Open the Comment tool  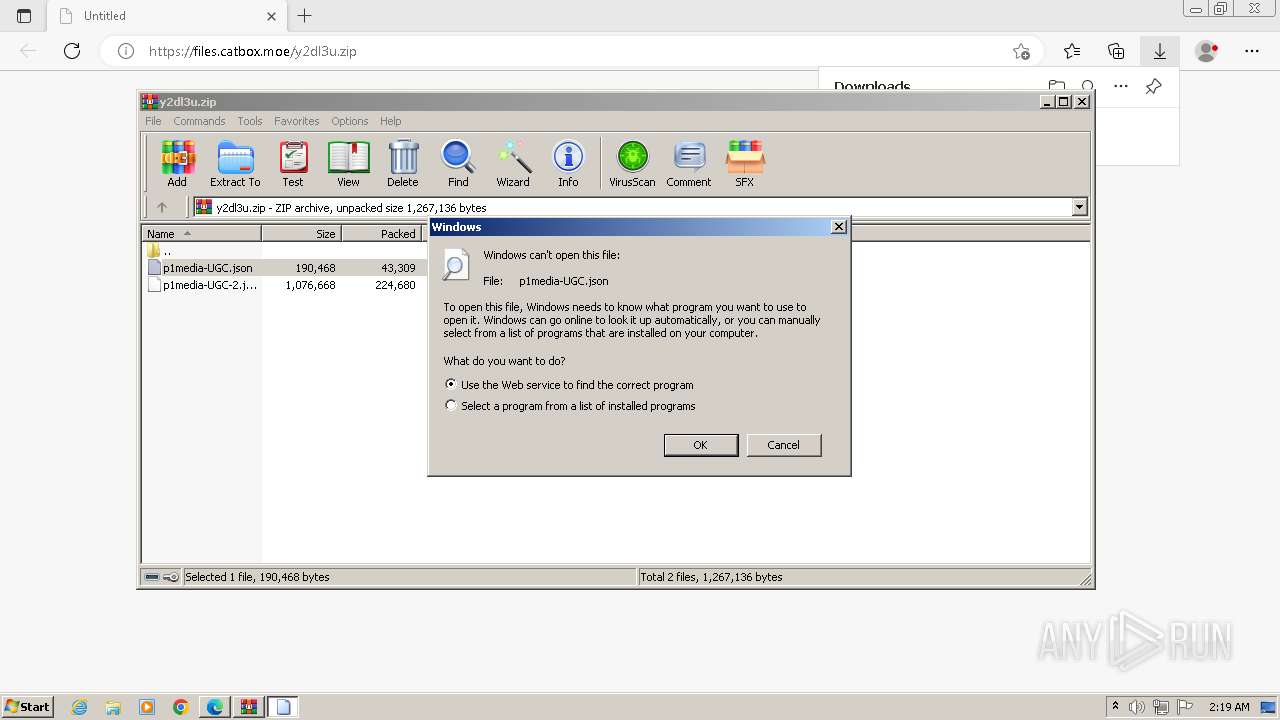pyautogui.click(x=689, y=163)
